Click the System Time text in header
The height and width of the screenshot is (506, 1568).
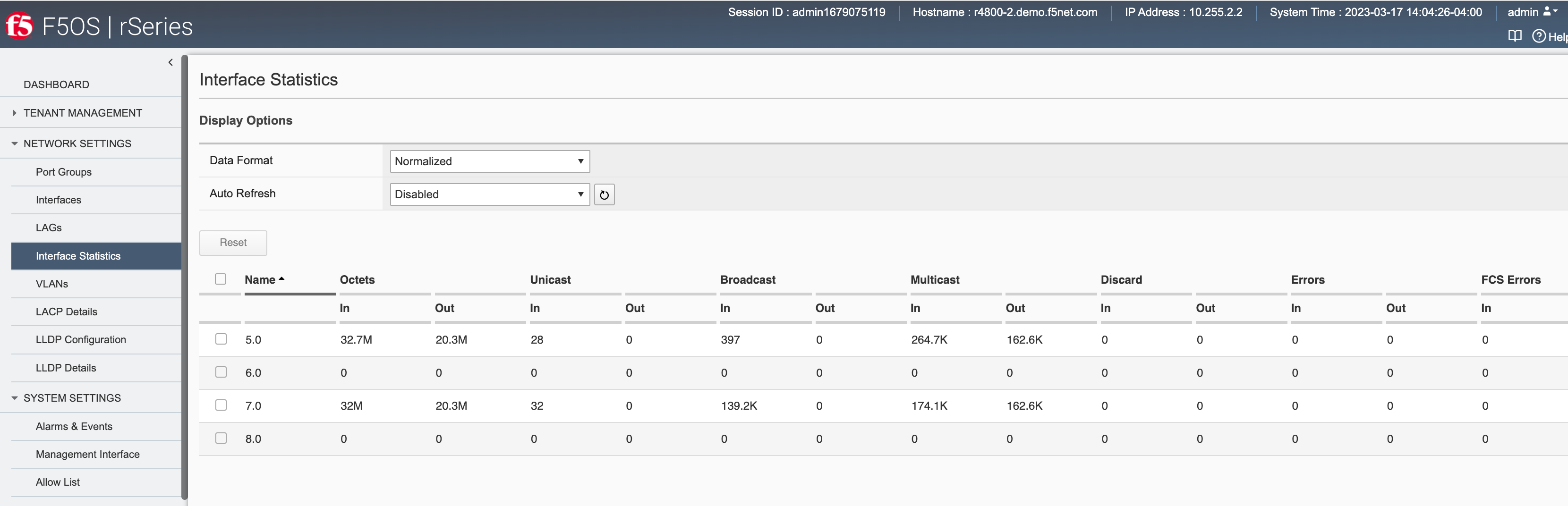[1376, 12]
